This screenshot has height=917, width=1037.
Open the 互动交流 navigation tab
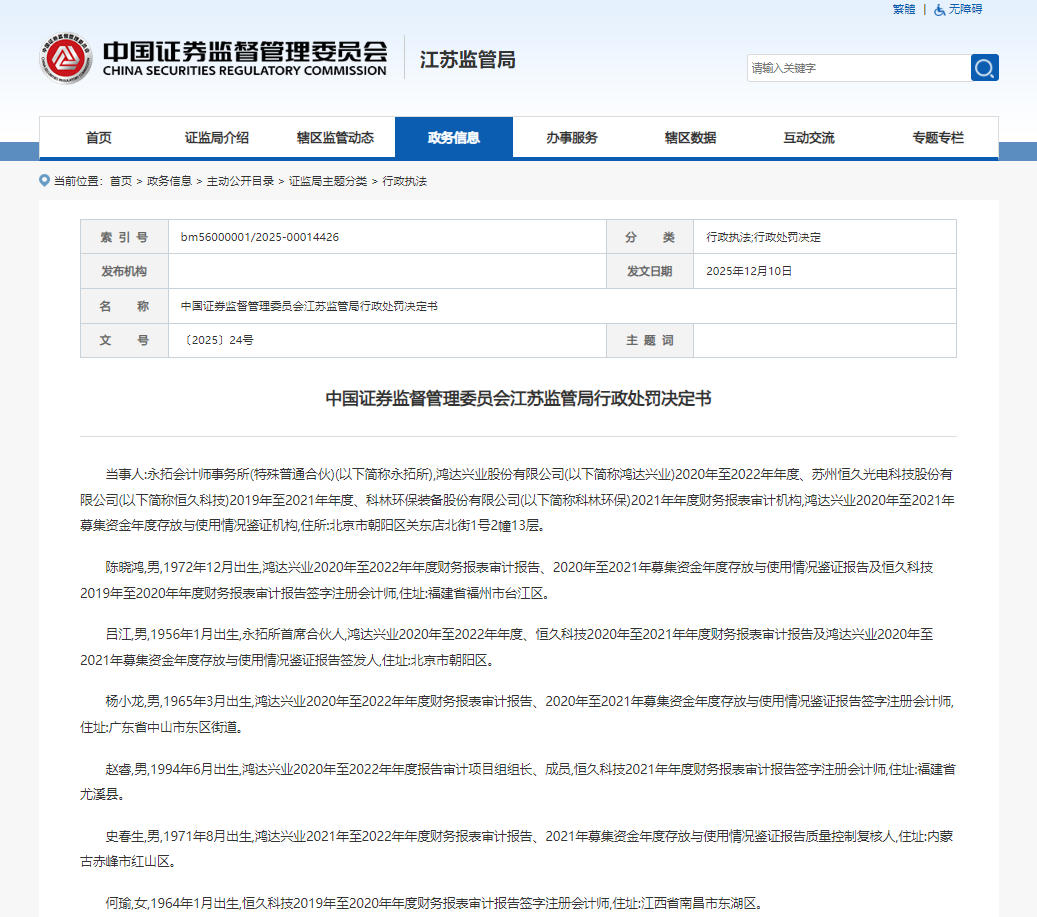(x=808, y=138)
